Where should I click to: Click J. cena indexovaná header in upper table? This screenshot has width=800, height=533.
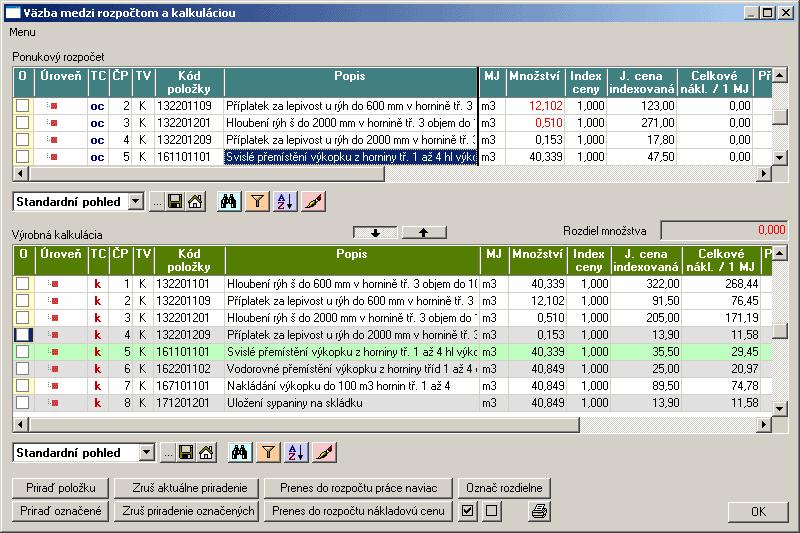[642, 82]
